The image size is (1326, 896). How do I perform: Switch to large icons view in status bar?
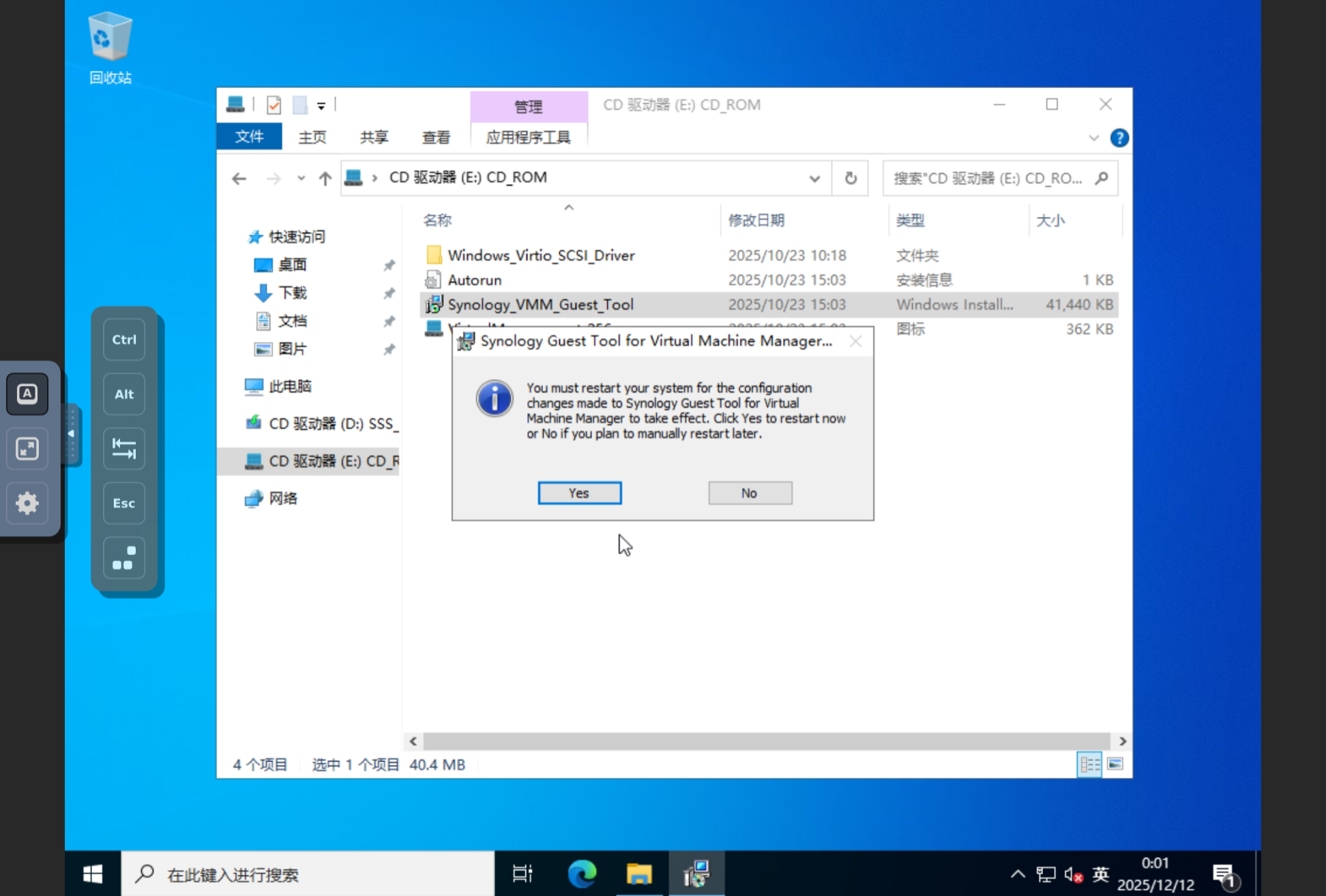tap(1115, 764)
